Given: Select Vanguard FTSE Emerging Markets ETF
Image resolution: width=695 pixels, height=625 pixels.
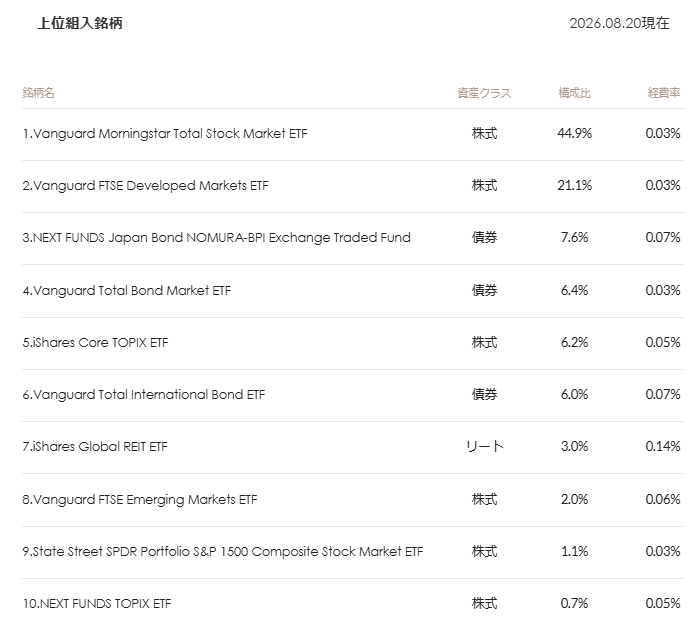Looking at the screenshot, I should pyautogui.click(x=140, y=500).
